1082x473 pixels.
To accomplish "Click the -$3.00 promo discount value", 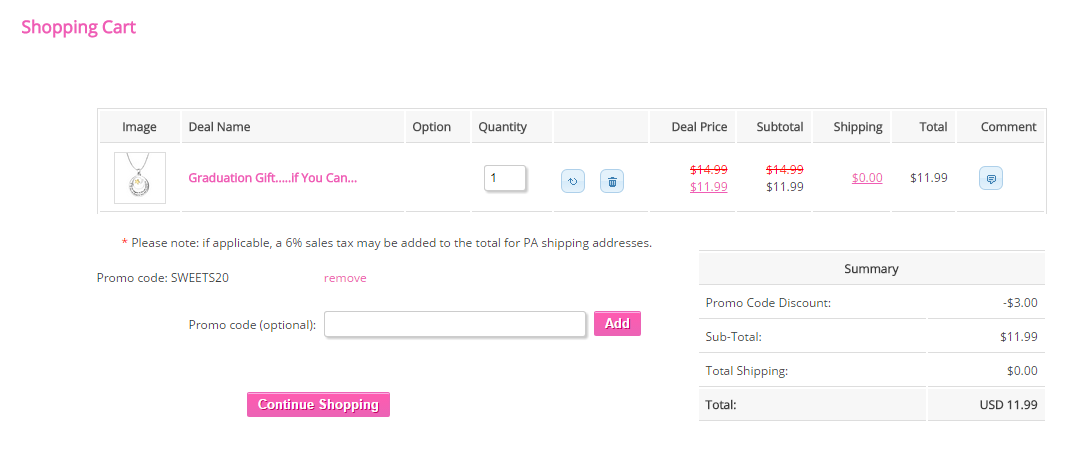I will tap(1020, 302).
